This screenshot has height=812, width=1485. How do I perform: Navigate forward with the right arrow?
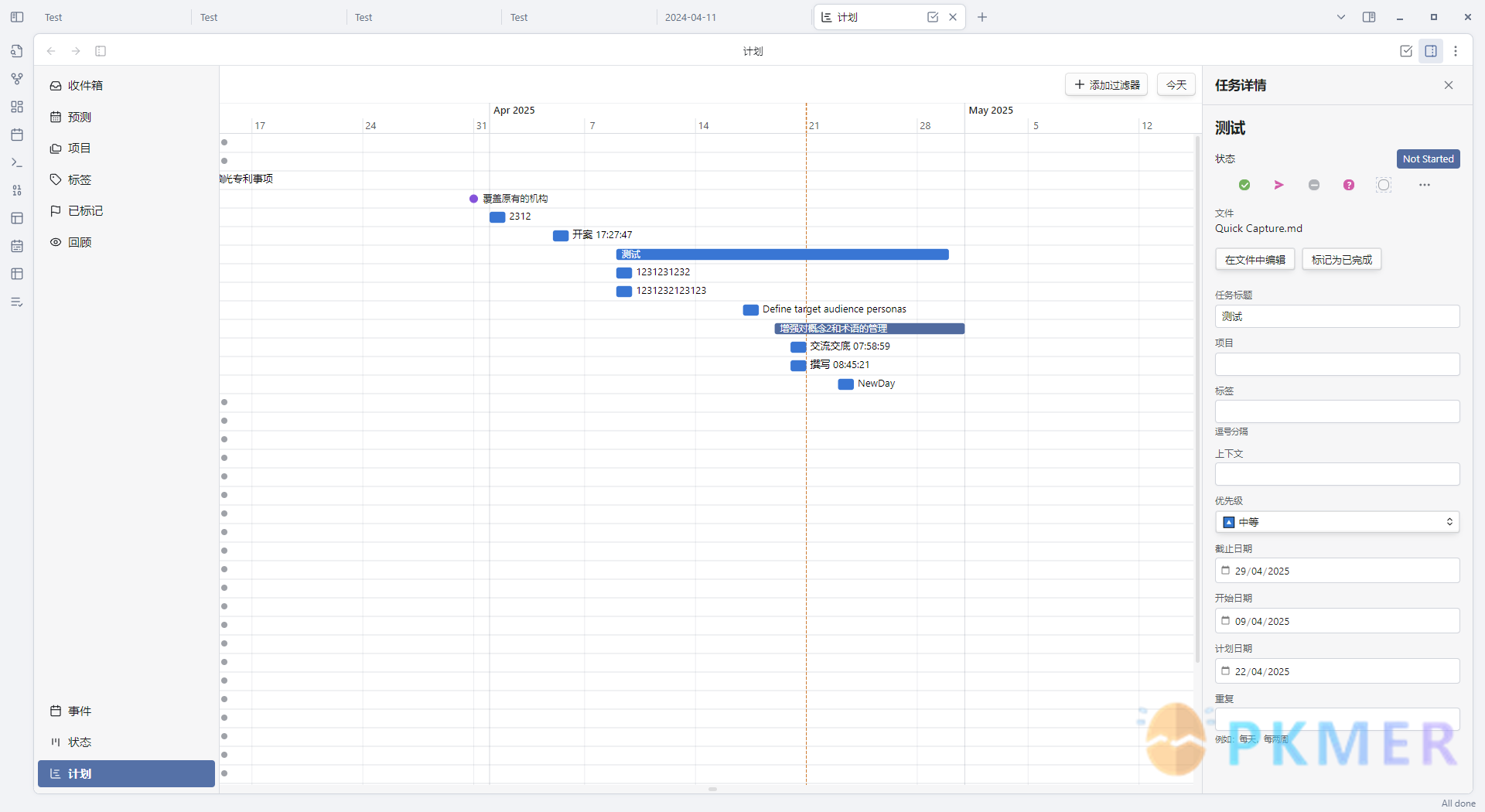(76, 51)
